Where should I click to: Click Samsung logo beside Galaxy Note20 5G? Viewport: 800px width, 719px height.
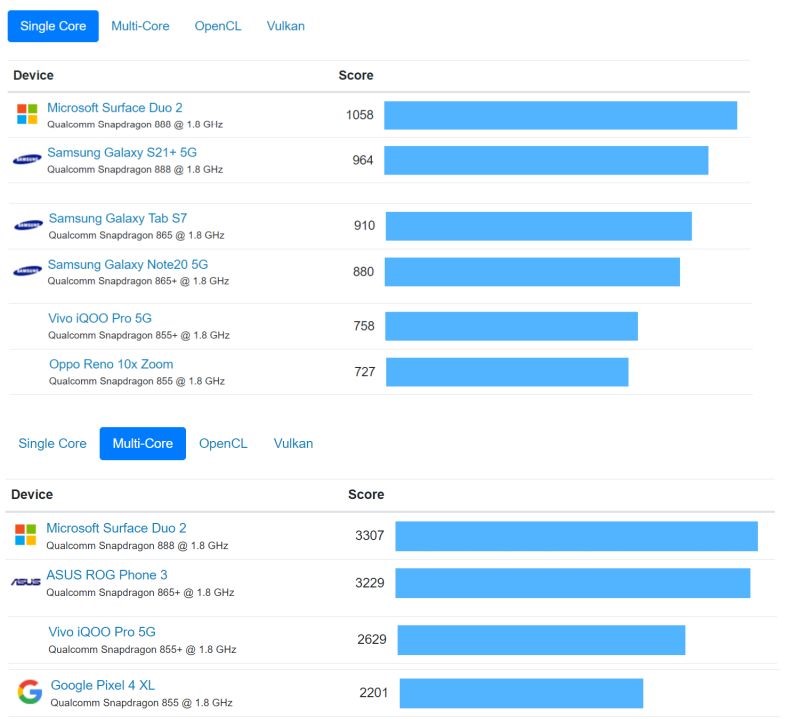pos(28,270)
